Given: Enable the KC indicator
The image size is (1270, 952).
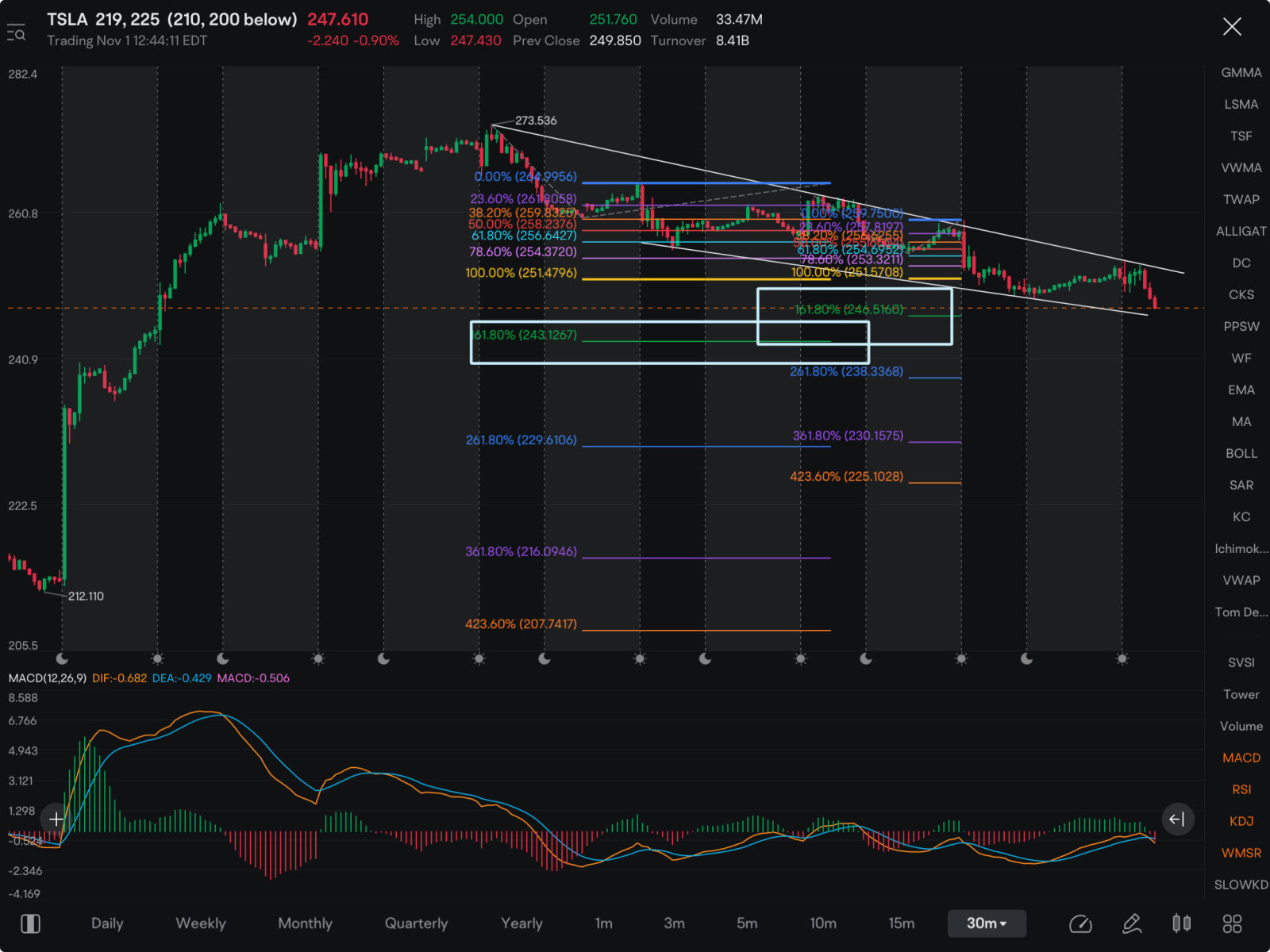Looking at the screenshot, I should [1241, 517].
